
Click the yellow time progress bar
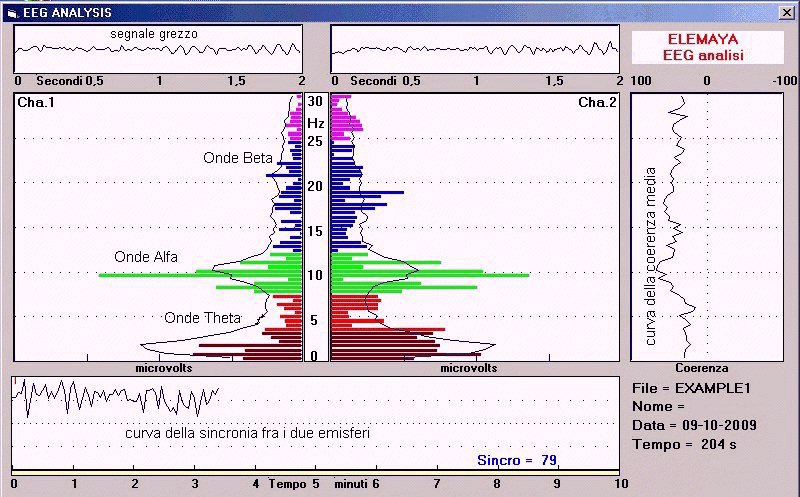coord(316,471)
